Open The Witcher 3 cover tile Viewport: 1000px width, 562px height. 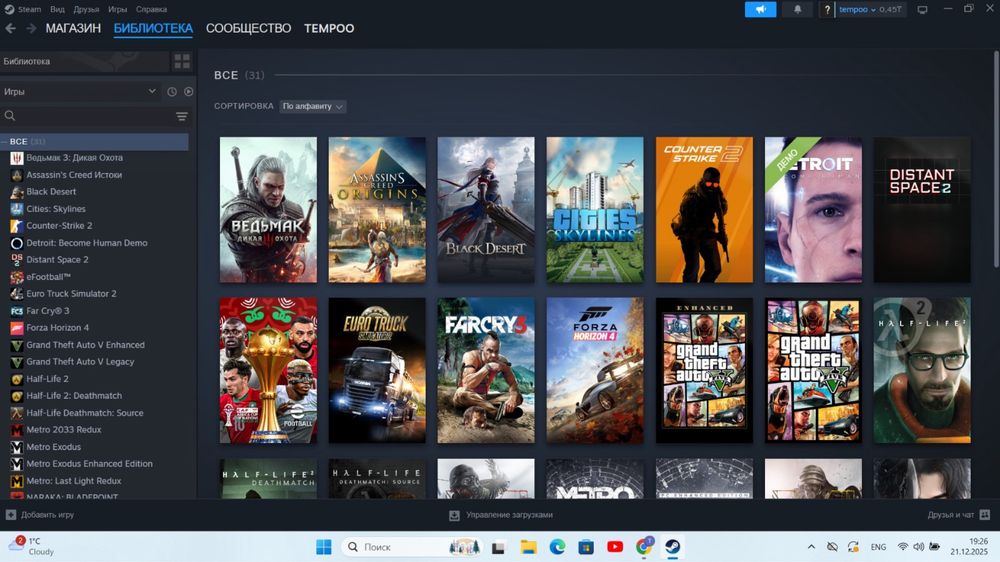pyautogui.click(x=268, y=210)
